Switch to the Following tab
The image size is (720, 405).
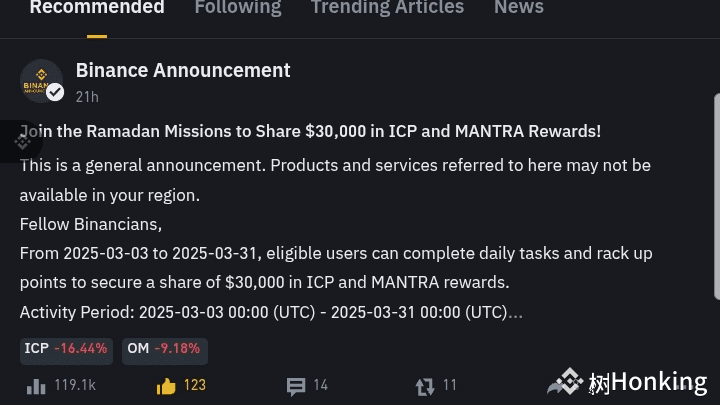pyautogui.click(x=237, y=8)
